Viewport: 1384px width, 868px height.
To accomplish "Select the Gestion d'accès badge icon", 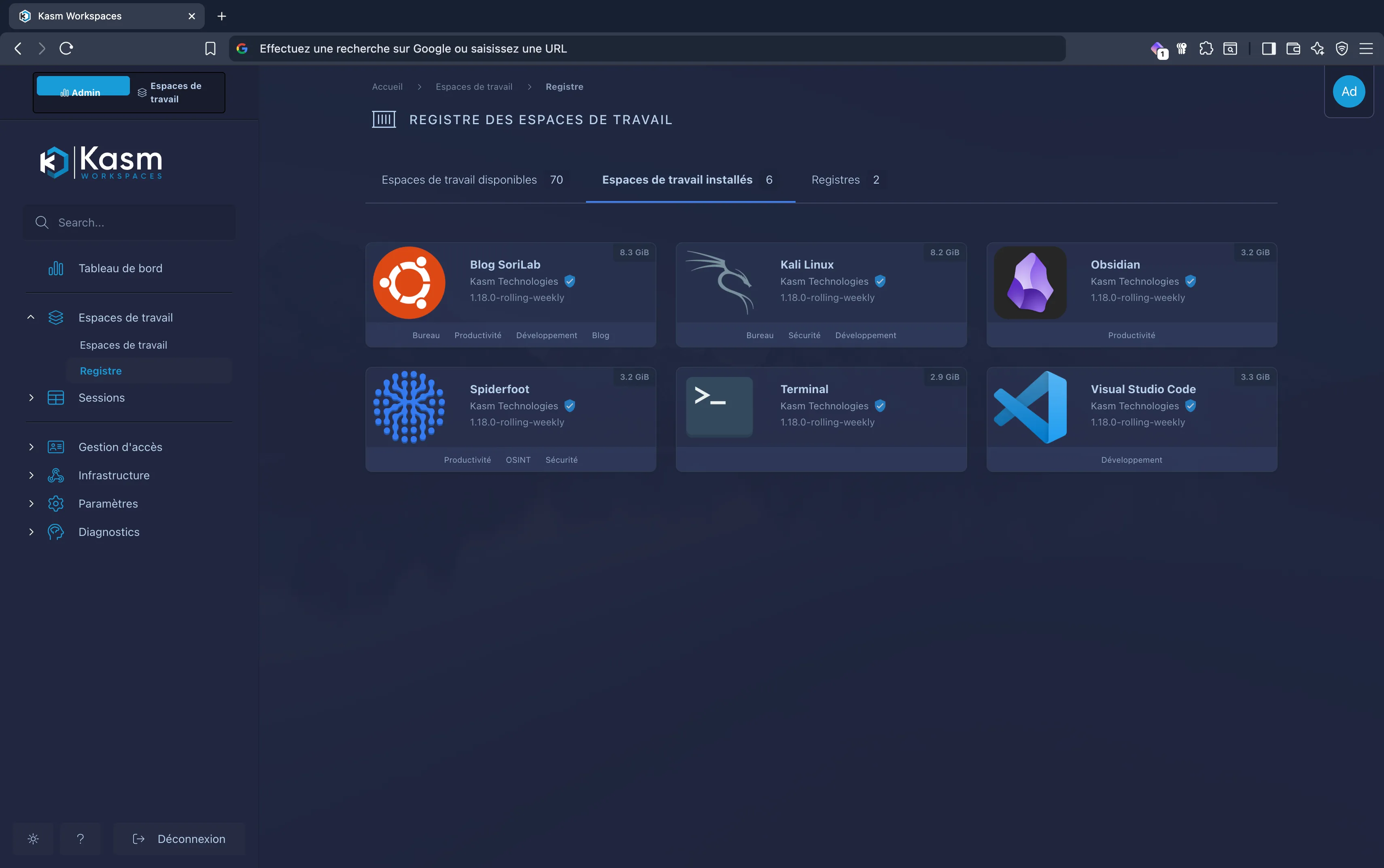I will [55, 447].
